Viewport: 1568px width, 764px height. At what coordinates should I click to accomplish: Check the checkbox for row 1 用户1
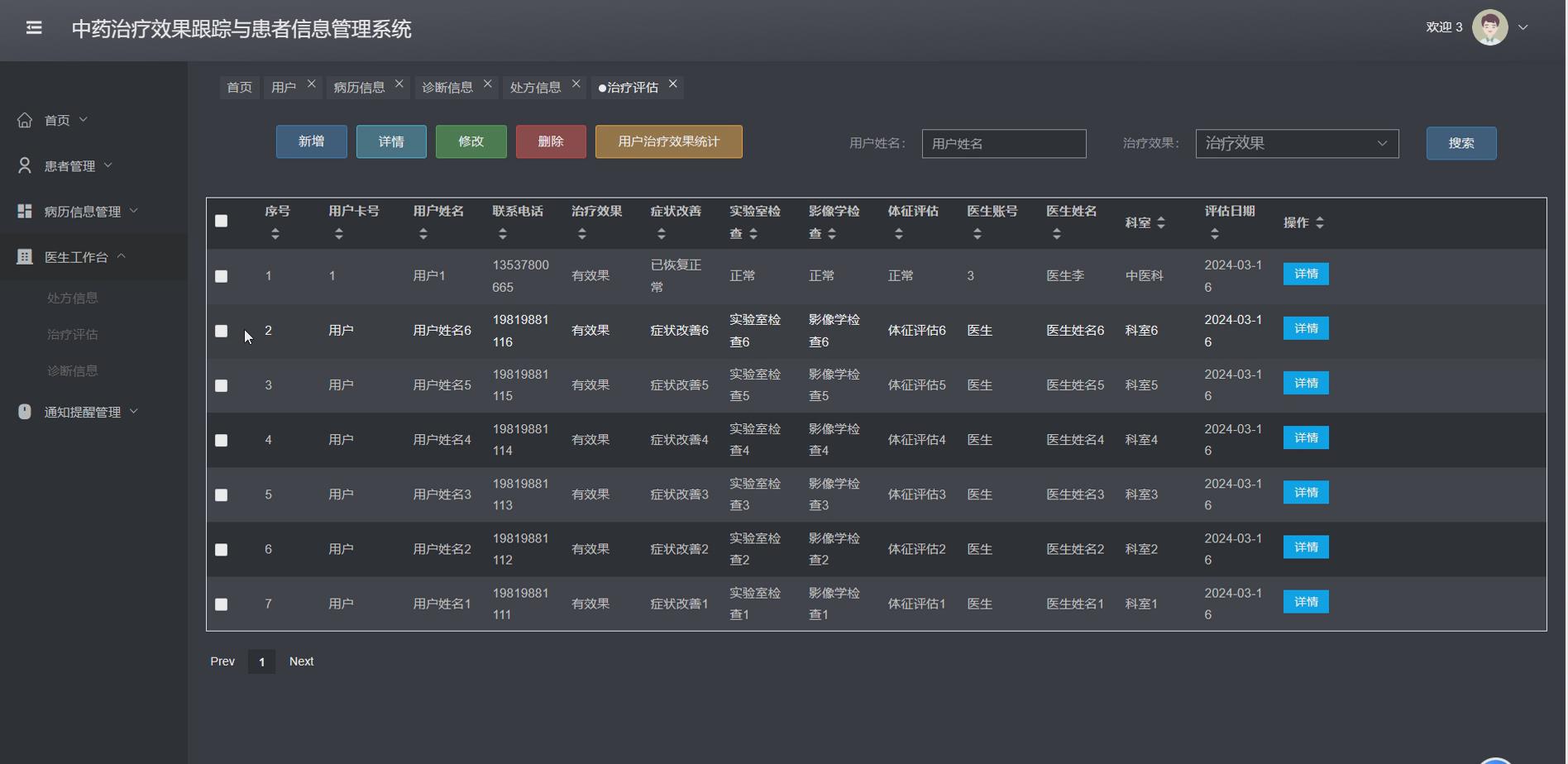coord(221,276)
